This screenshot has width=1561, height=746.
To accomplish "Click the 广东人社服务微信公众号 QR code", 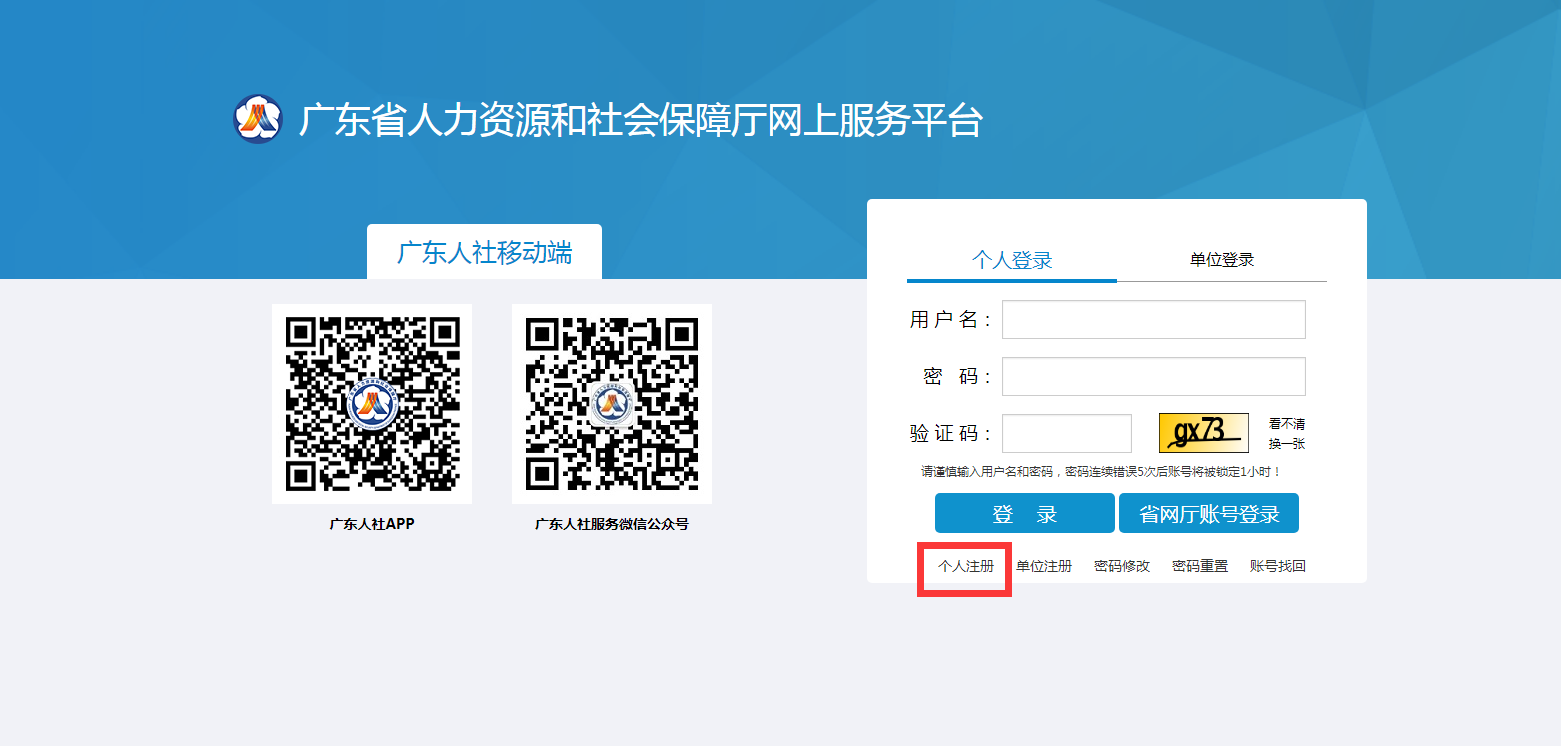I will pyautogui.click(x=610, y=404).
